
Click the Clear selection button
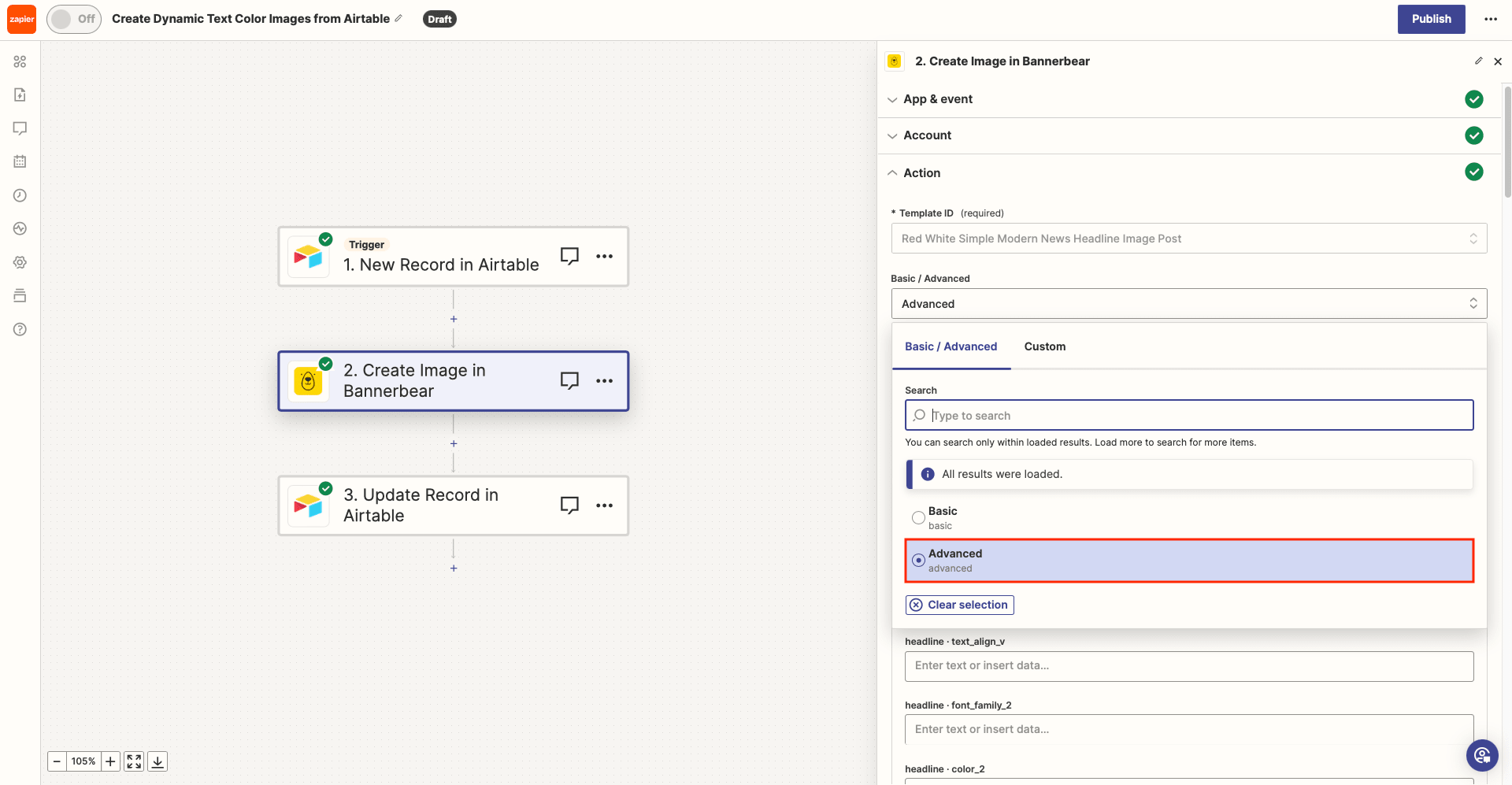pos(958,605)
